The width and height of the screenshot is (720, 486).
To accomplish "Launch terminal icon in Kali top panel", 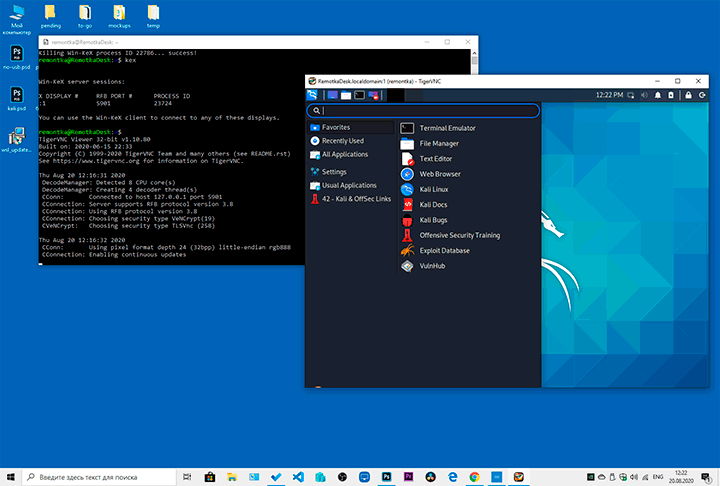I will 360,95.
